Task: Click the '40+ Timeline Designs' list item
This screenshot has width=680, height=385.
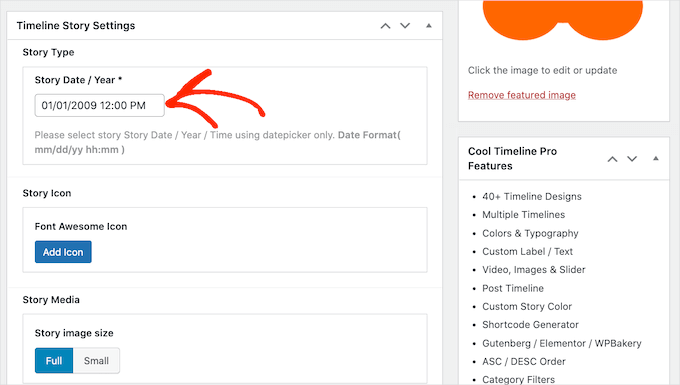Action: (532, 196)
